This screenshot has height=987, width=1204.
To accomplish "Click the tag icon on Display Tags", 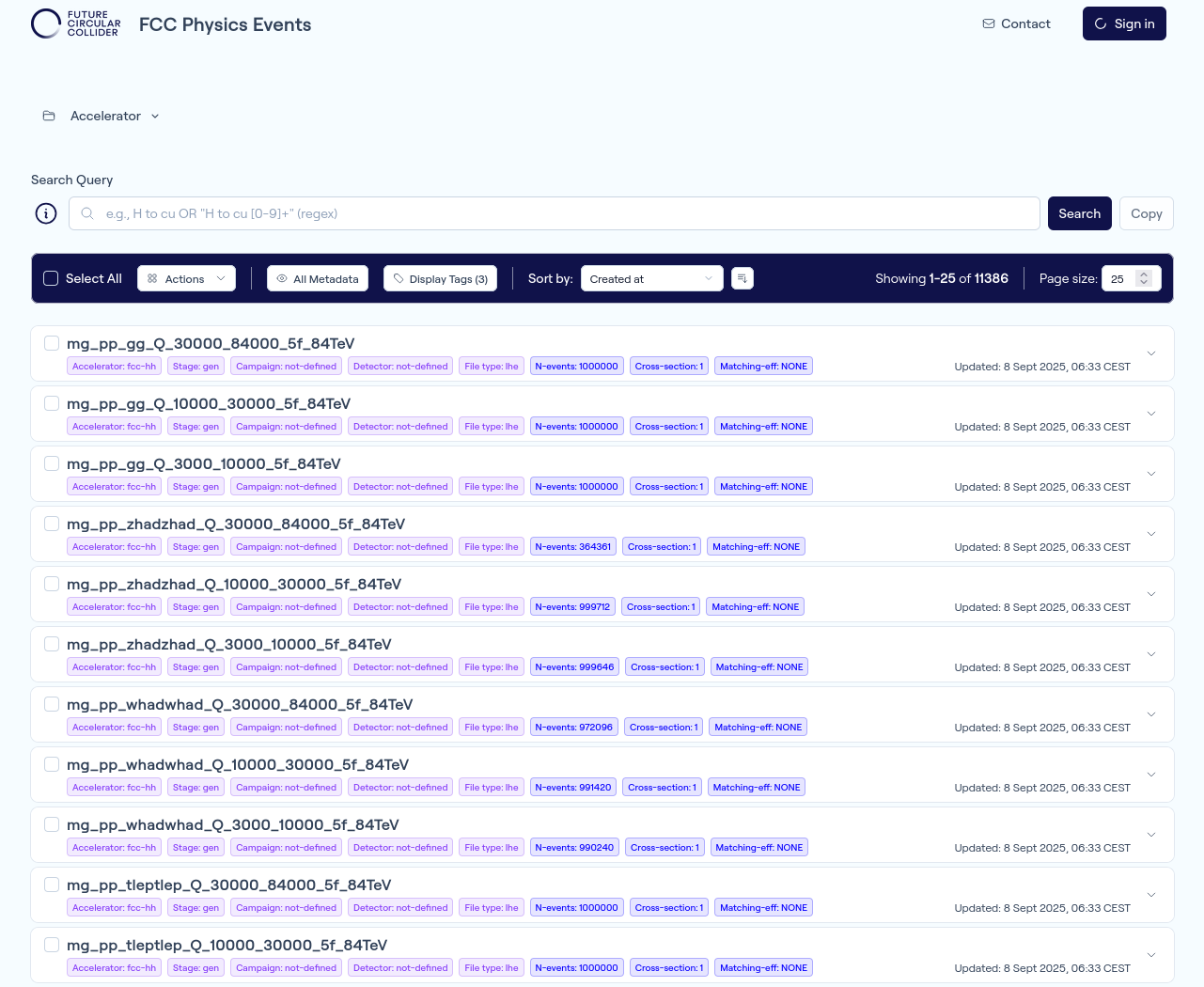I will [x=399, y=278].
